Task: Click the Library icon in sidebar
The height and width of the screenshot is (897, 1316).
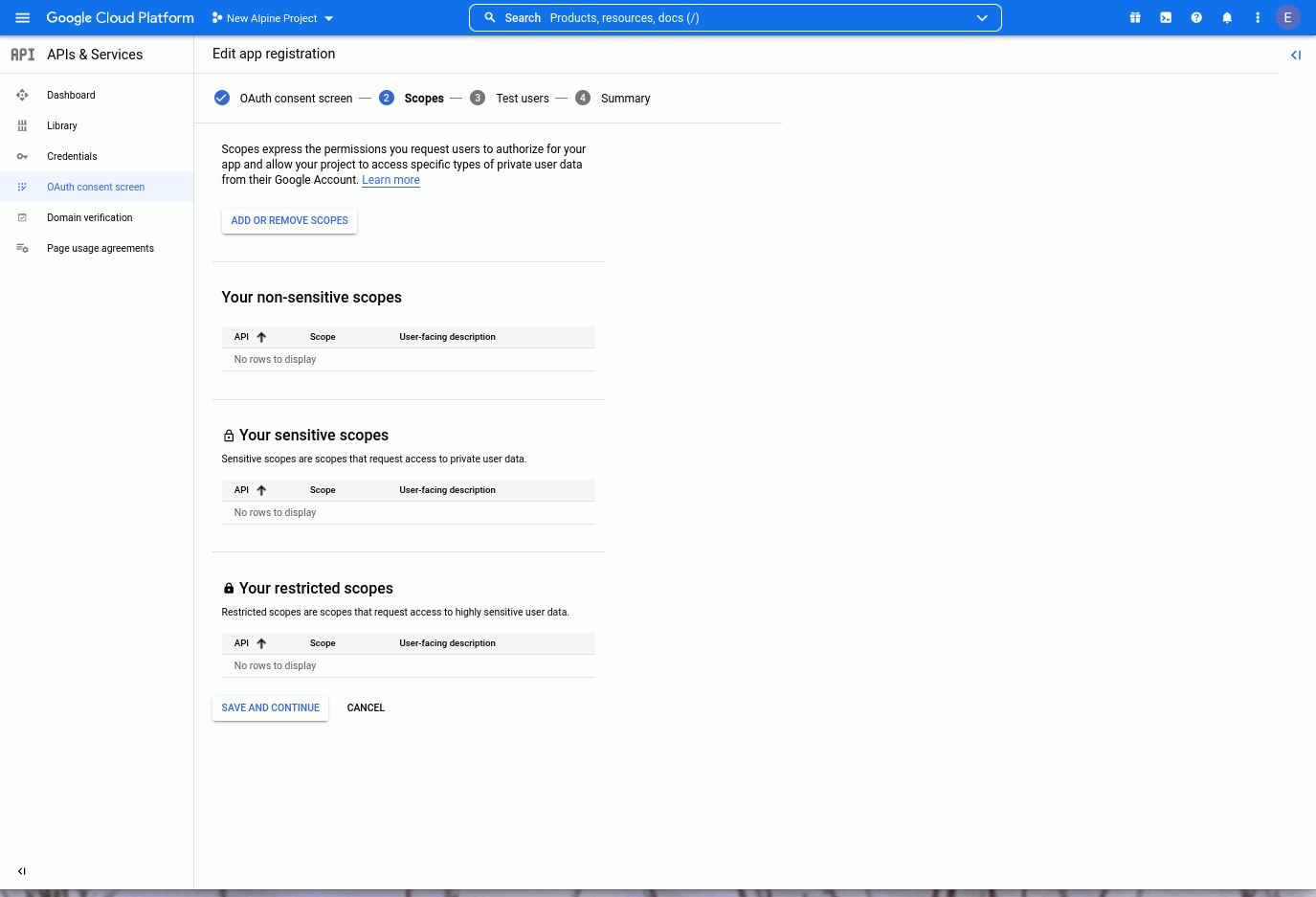Action: (x=22, y=125)
